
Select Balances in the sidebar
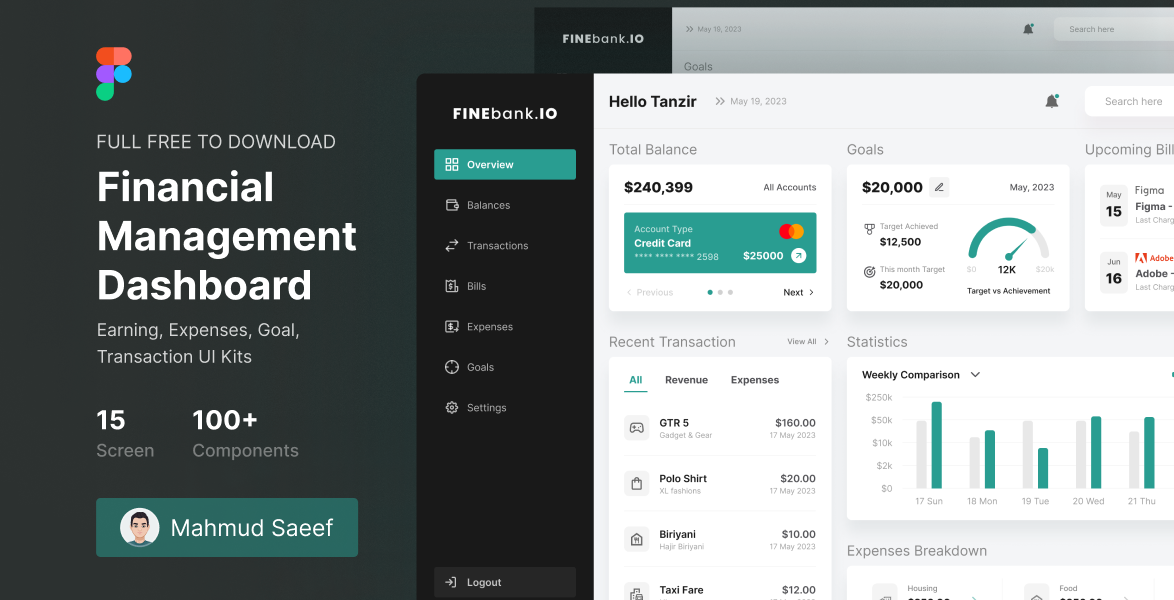pos(487,205)
